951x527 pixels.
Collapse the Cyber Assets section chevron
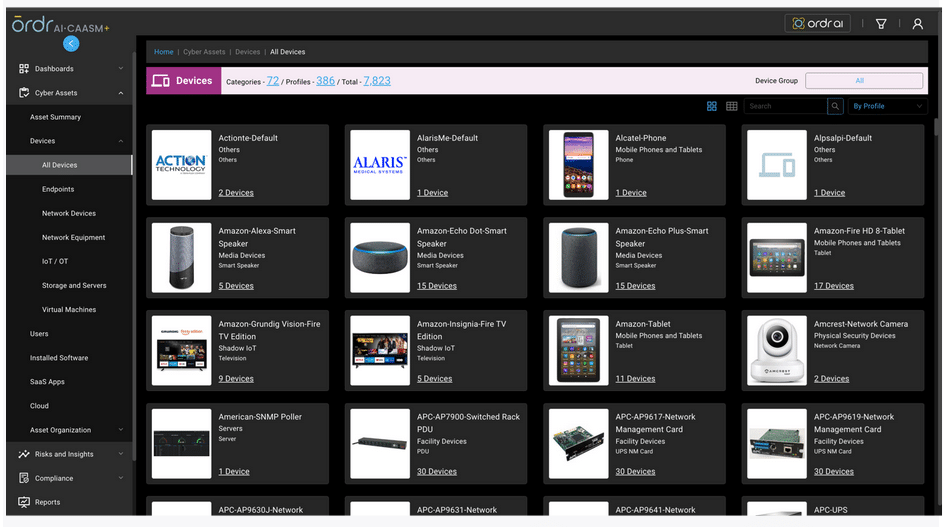(121, 93)
